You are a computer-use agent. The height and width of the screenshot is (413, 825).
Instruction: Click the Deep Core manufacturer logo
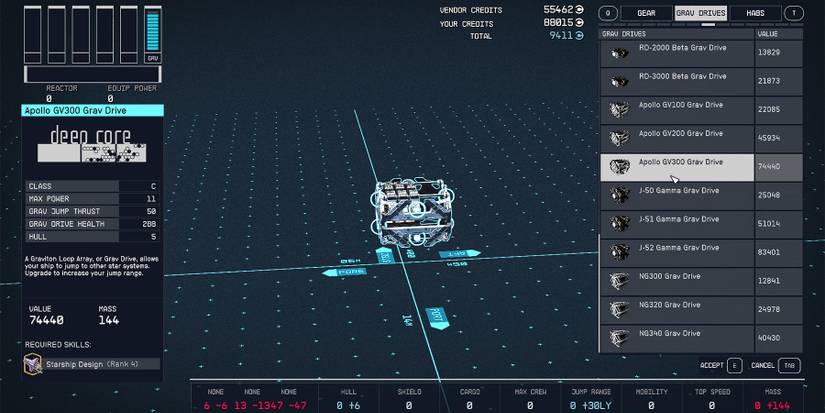(91, 144)
